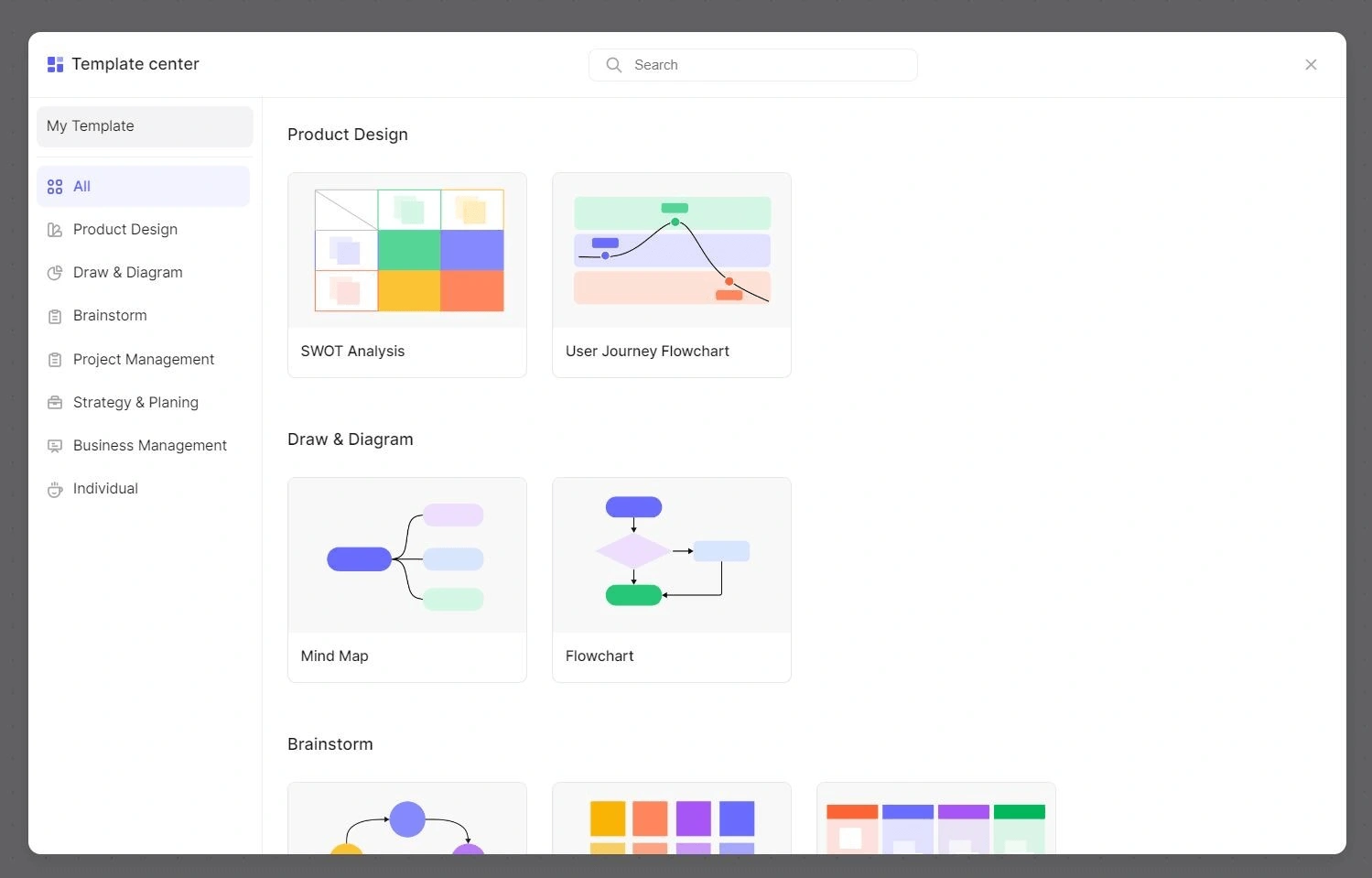
Task: Open the colored sticky-squares Brainstorm template
Action: coord(672,818)
